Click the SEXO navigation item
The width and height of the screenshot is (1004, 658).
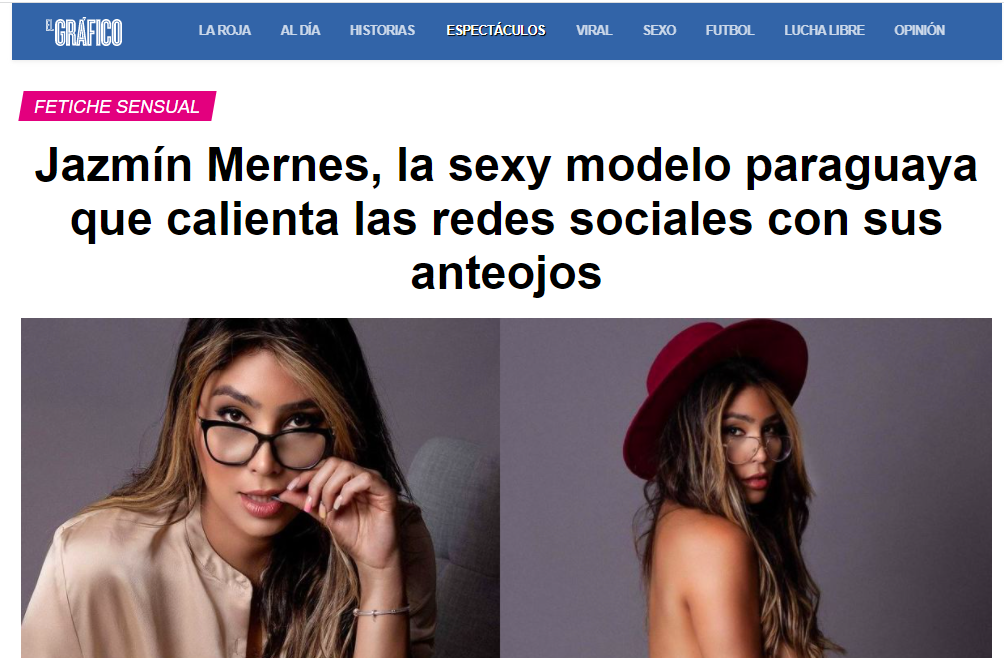point(660,30)
